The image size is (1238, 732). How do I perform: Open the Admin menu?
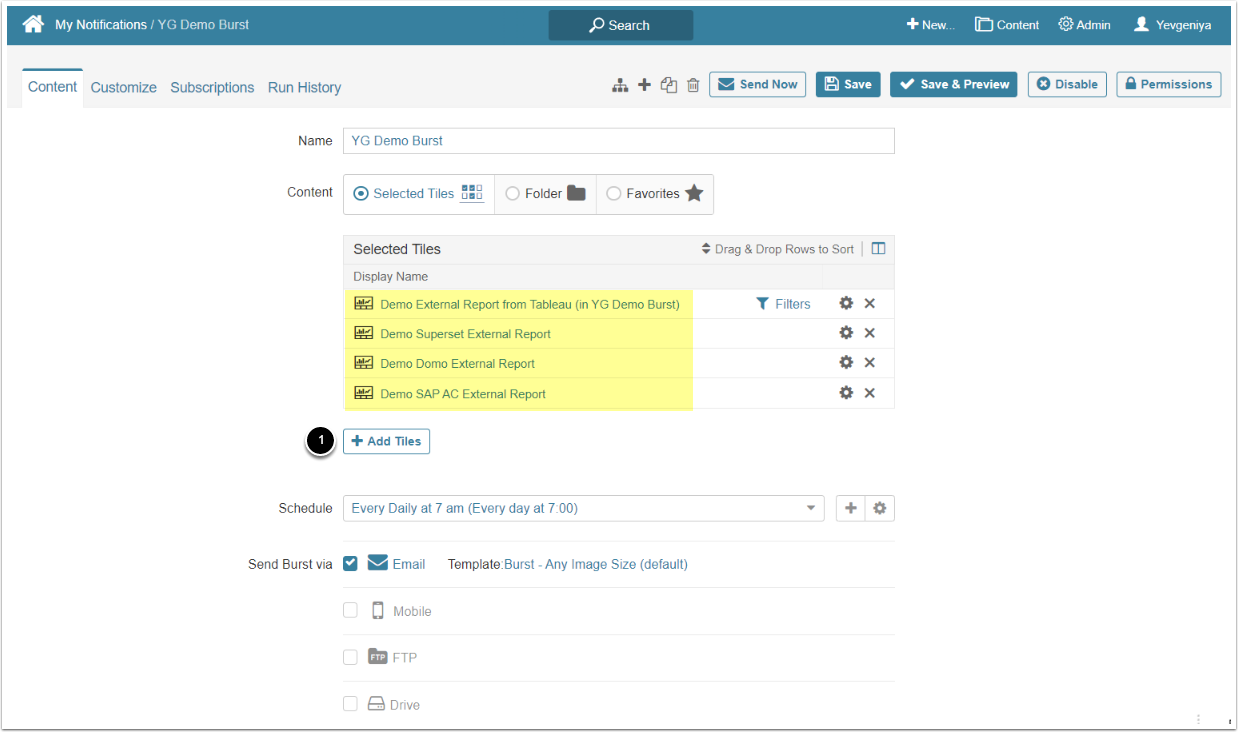pos(1084,25)
